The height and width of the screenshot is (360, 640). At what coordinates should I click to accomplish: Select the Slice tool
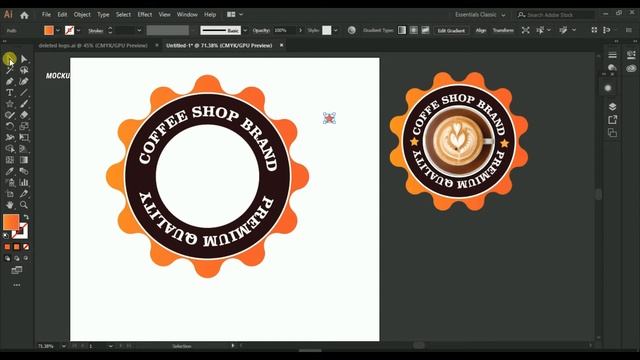(x=24, y=193)
